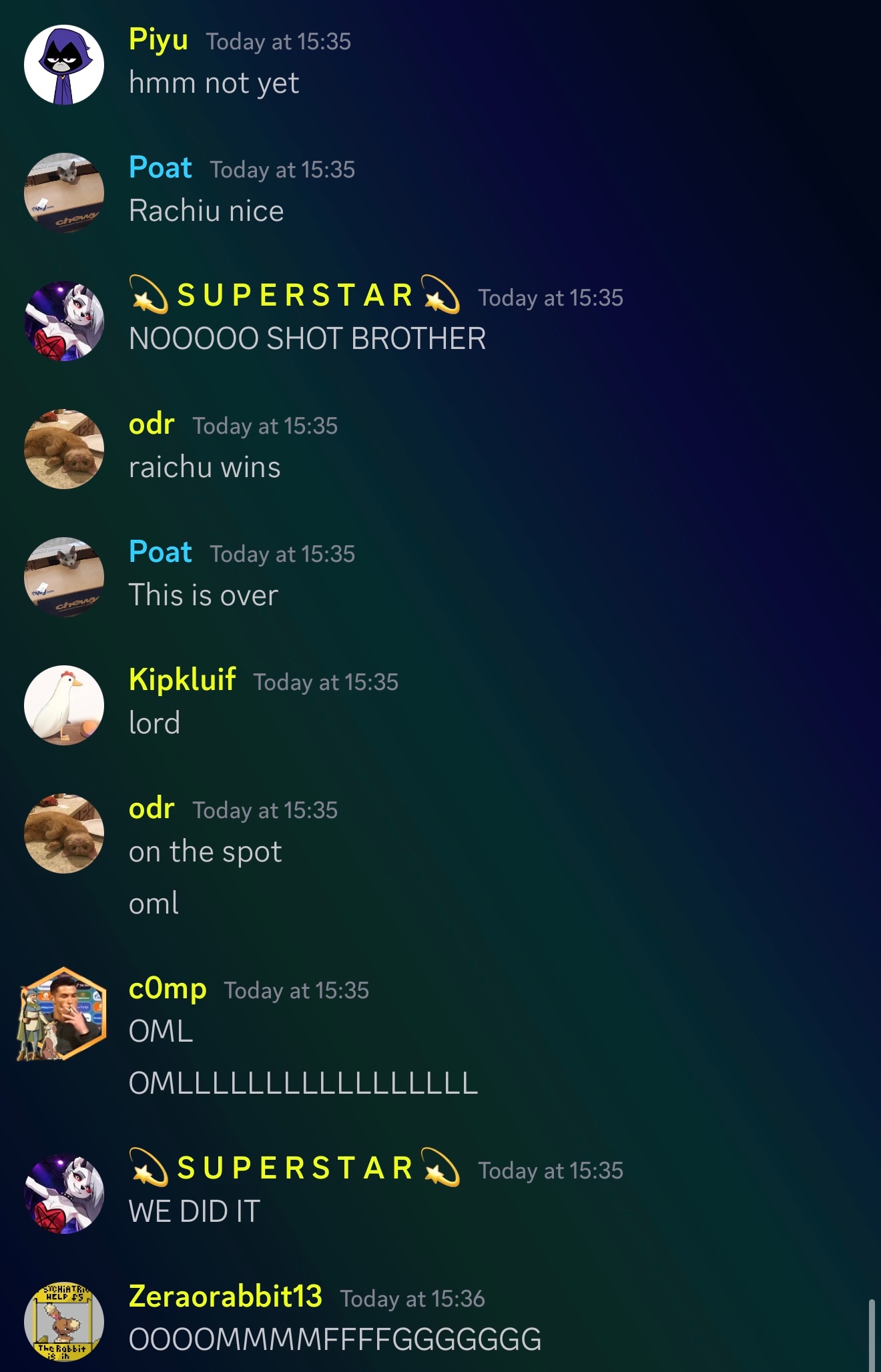The image size is (881, 1372).
Task: Select the 'OOOOMMMMFFFFGGGGGGG' message
Action: [335, 1339]
